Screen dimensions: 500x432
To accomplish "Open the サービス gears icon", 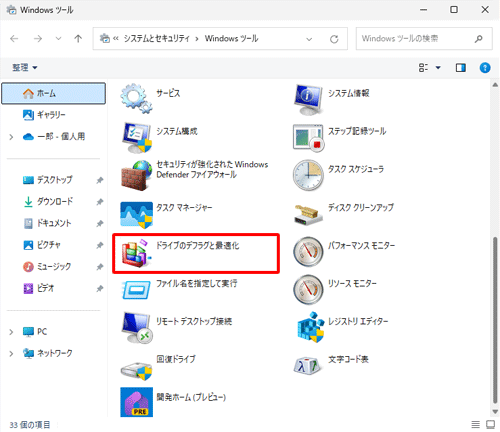I will tap(137, 98).
